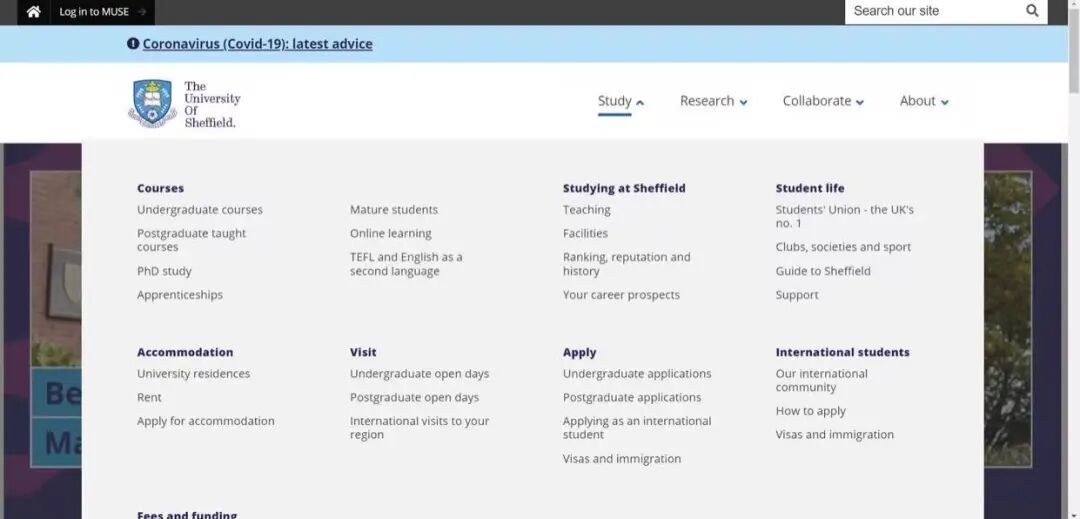Expand the Collaborate dropdown menu

click(x=822, y=101)
